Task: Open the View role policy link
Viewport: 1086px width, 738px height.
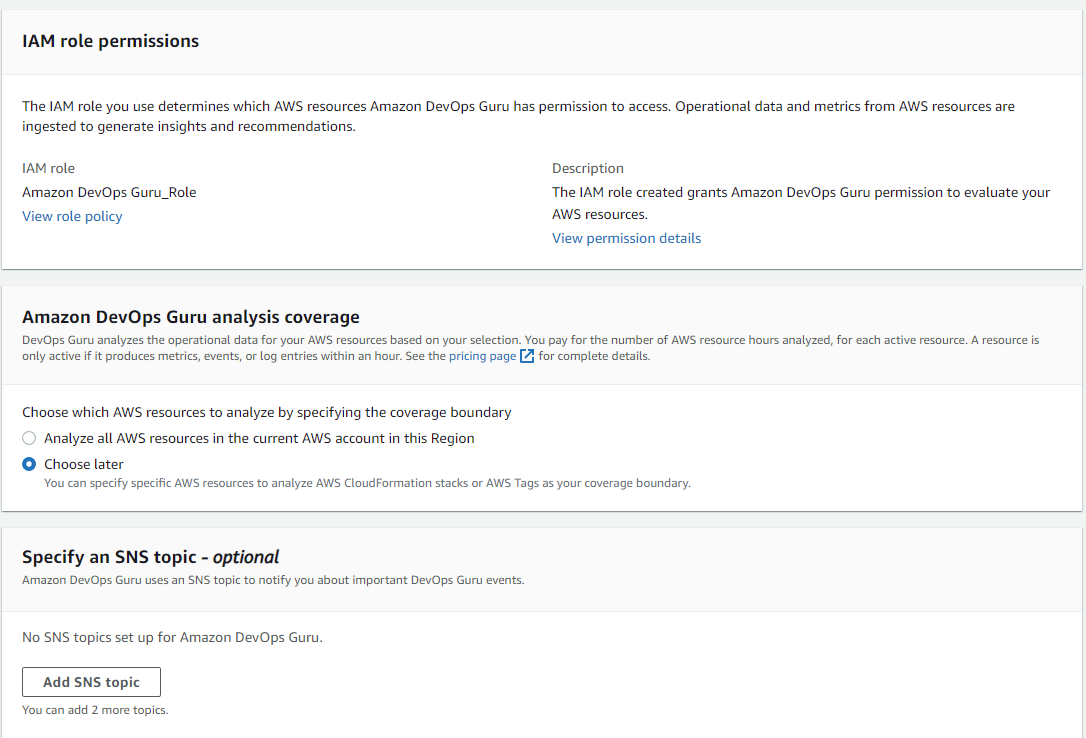Action: [72, 216]
